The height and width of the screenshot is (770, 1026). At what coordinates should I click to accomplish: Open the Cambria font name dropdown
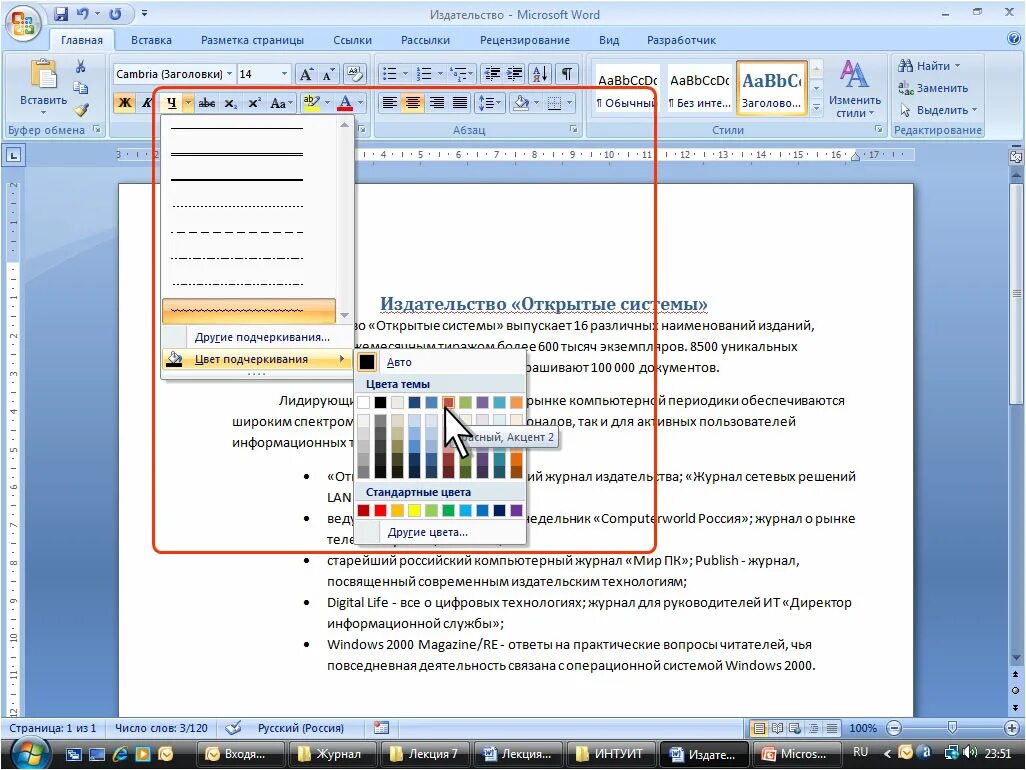tap(230, 74)
